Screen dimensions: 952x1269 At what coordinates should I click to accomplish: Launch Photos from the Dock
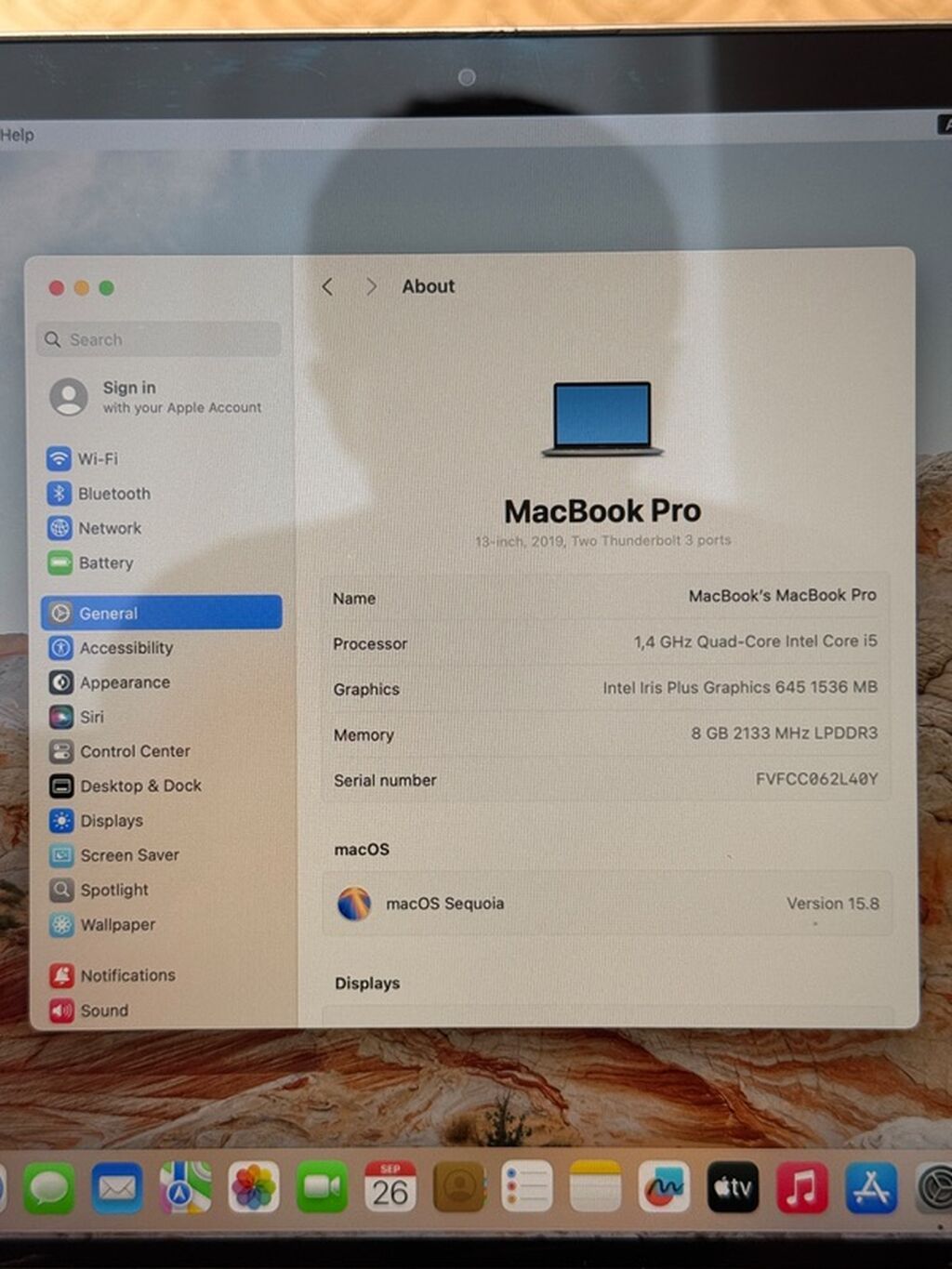click(254, 1187)
